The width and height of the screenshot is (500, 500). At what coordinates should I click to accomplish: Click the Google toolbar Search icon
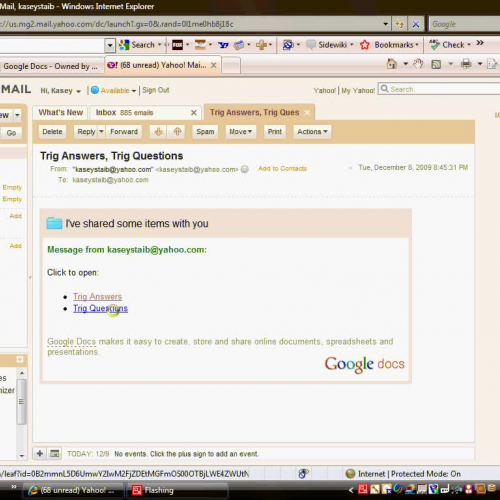(x=124, y=45)
